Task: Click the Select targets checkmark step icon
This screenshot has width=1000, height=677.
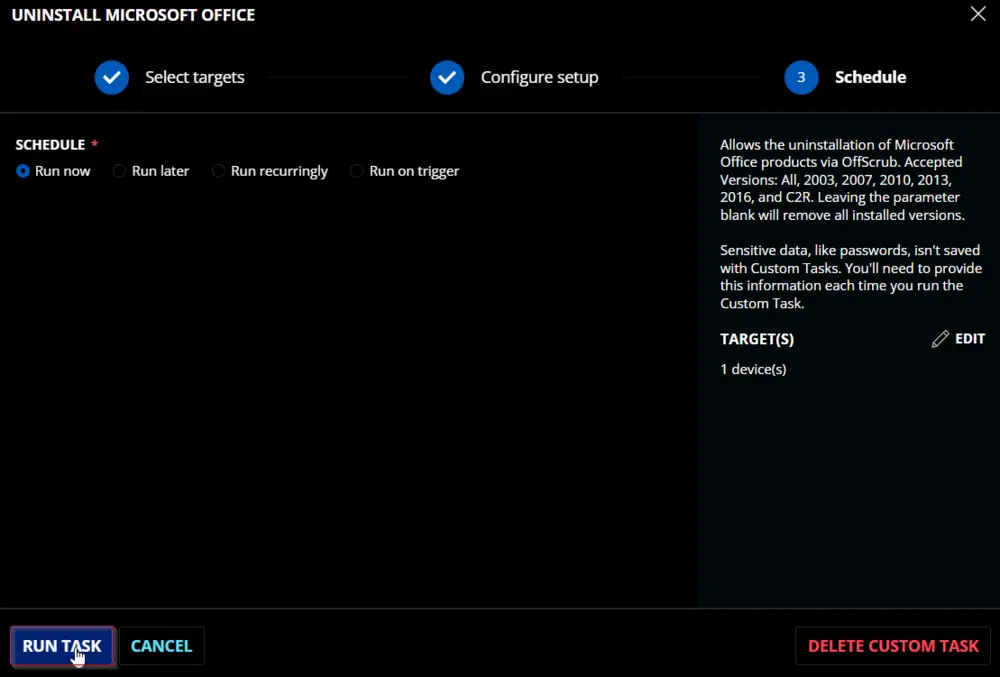Action: pos(112,77)
